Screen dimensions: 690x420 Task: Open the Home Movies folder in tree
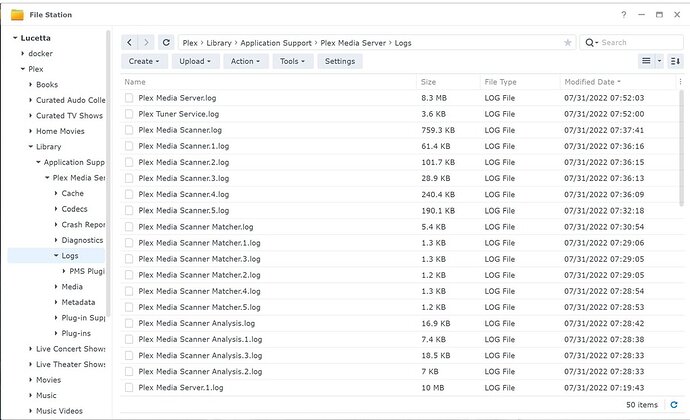[60, 131]
